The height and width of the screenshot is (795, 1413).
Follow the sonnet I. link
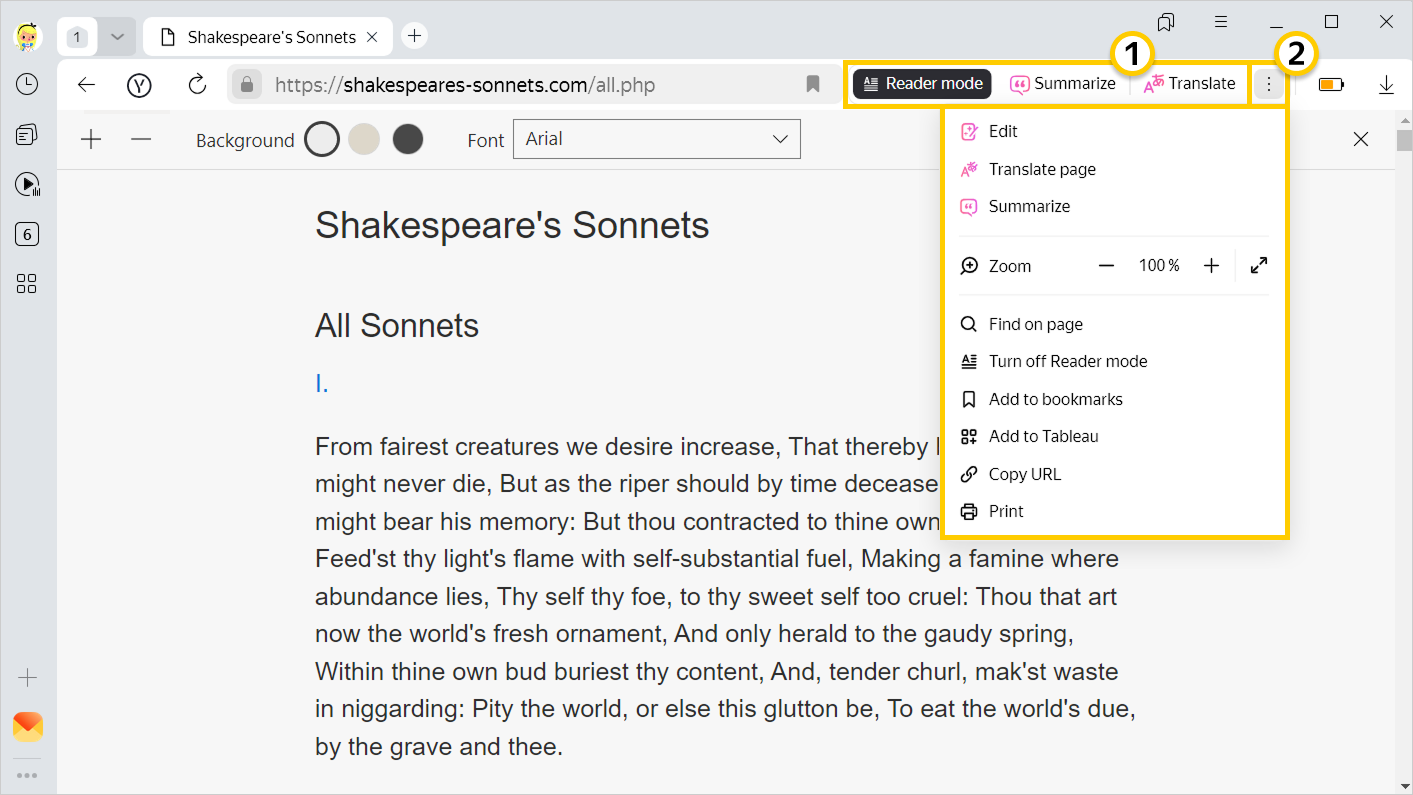click(322, 384)
